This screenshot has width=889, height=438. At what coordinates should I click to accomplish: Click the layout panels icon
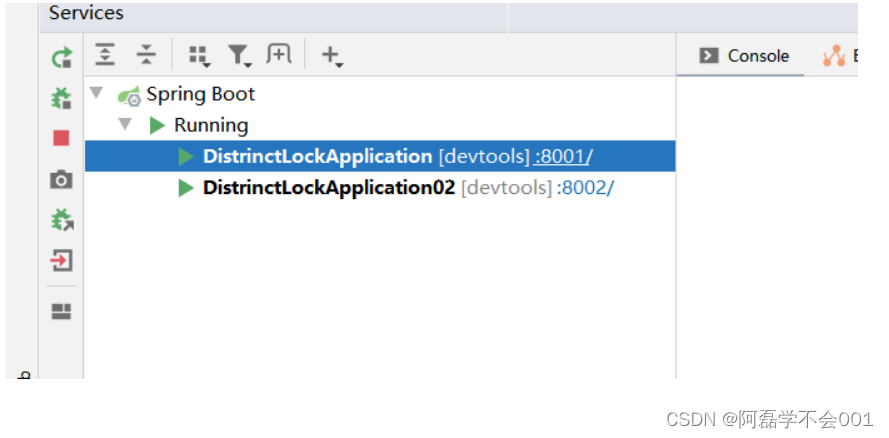point(61,312)
